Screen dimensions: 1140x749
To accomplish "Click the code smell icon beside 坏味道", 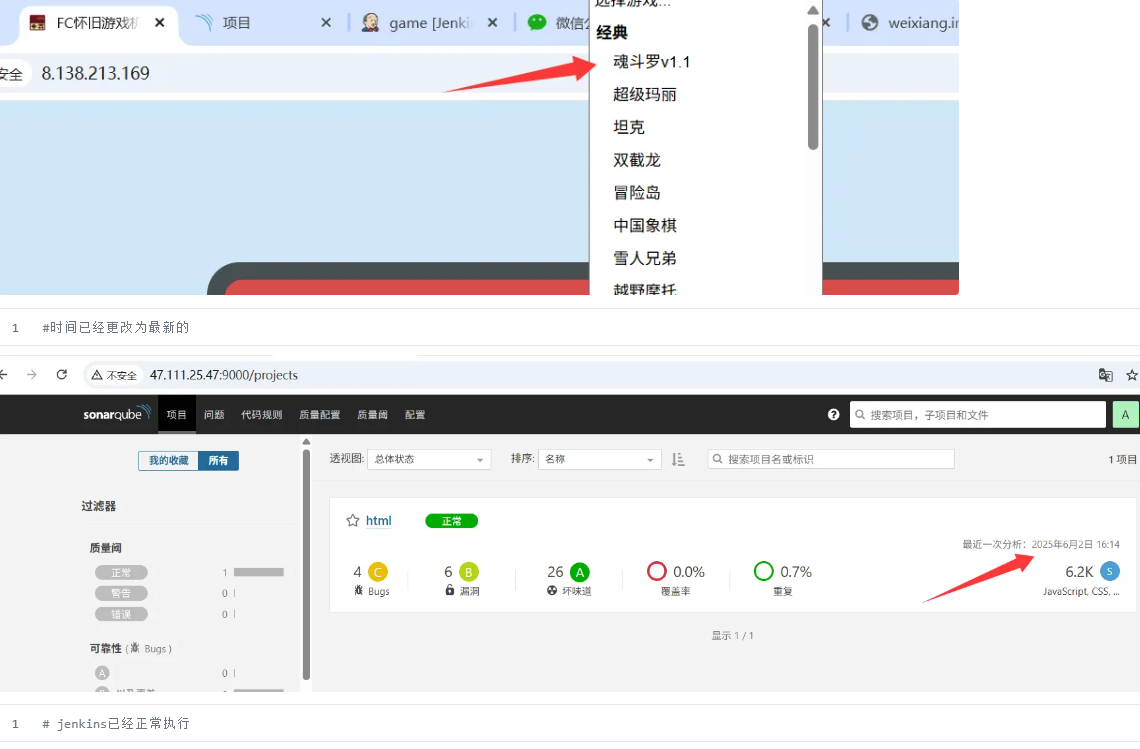I will pyautogui.click(x=552, y=591).
